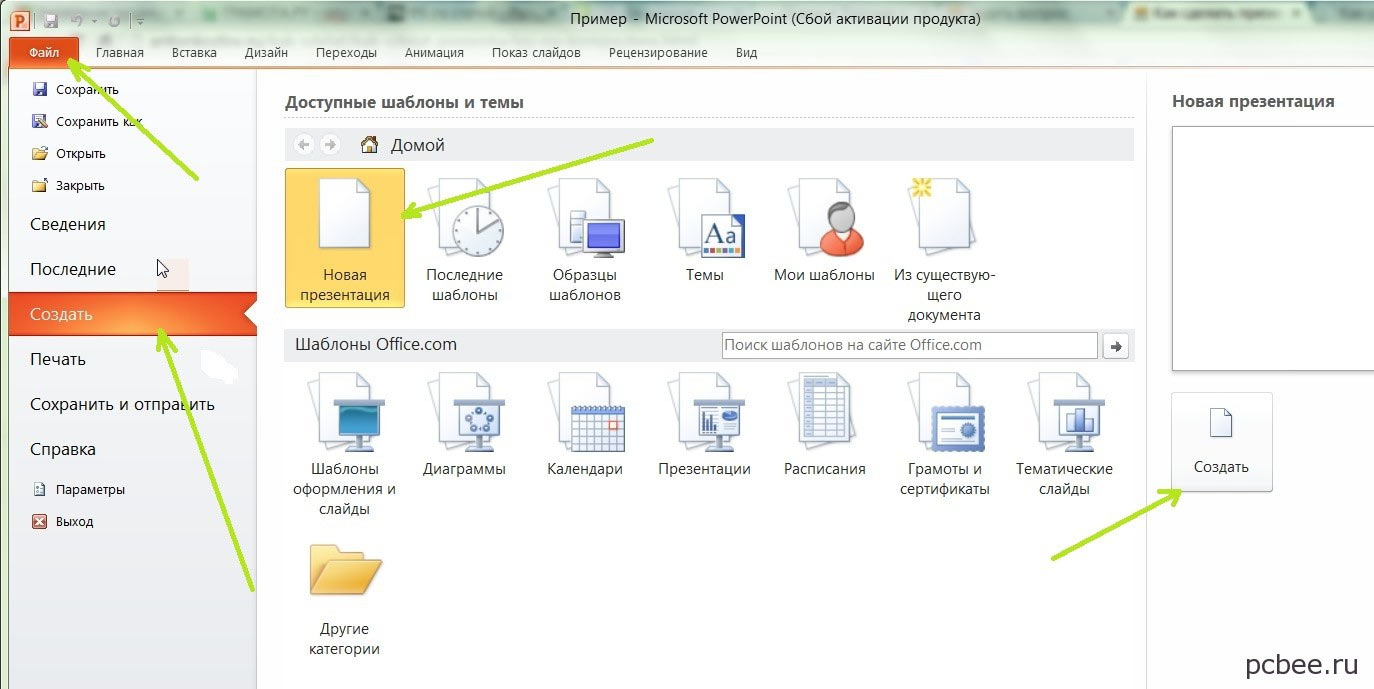This screenshot has height=689, width=1374.
Task: Click the quick access Undo icon
Action: [77, 20]
